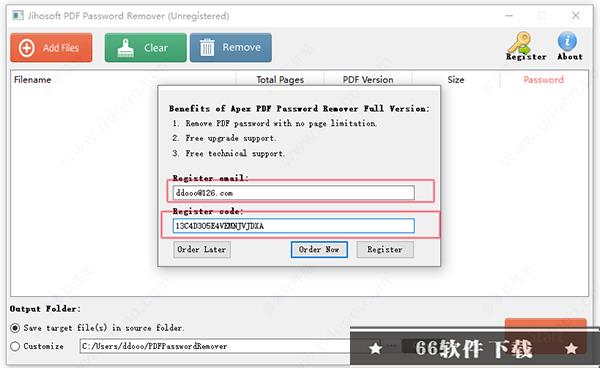The width and height of the screenshot is (600, 368).
Task: Click the Register button in dialog
Action: click(x=385, y=249)
